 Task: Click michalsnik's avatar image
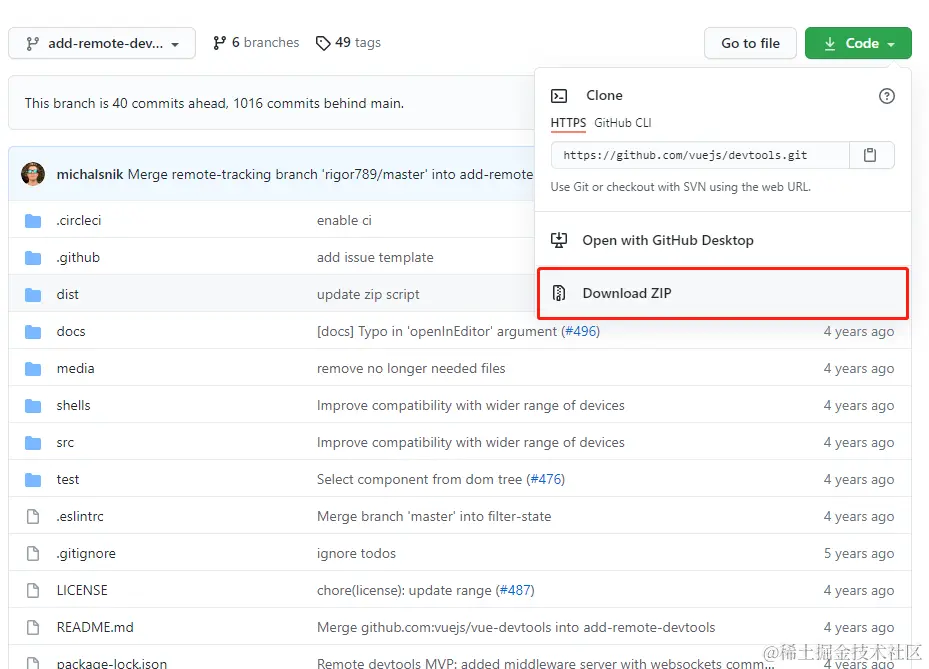[x=33, y=174]
